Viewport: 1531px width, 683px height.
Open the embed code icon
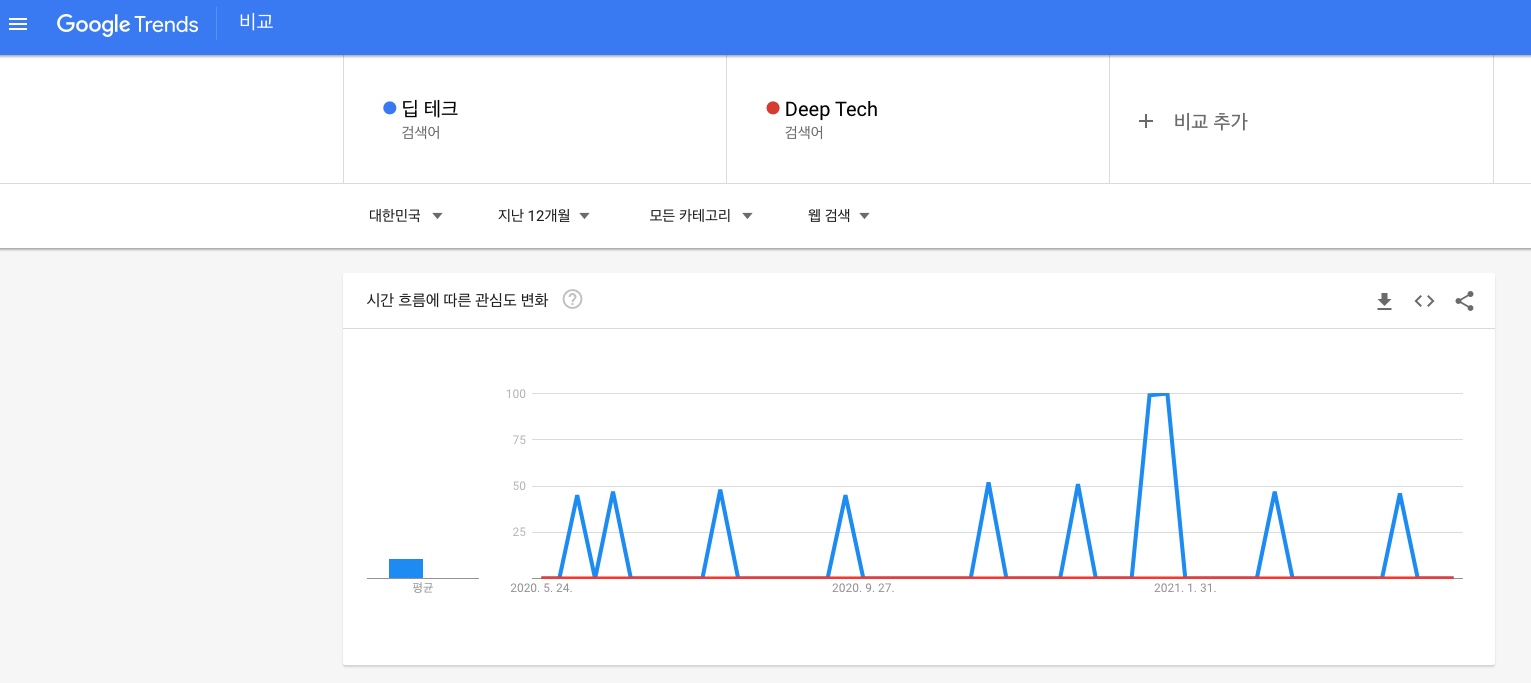[1424, 301]
